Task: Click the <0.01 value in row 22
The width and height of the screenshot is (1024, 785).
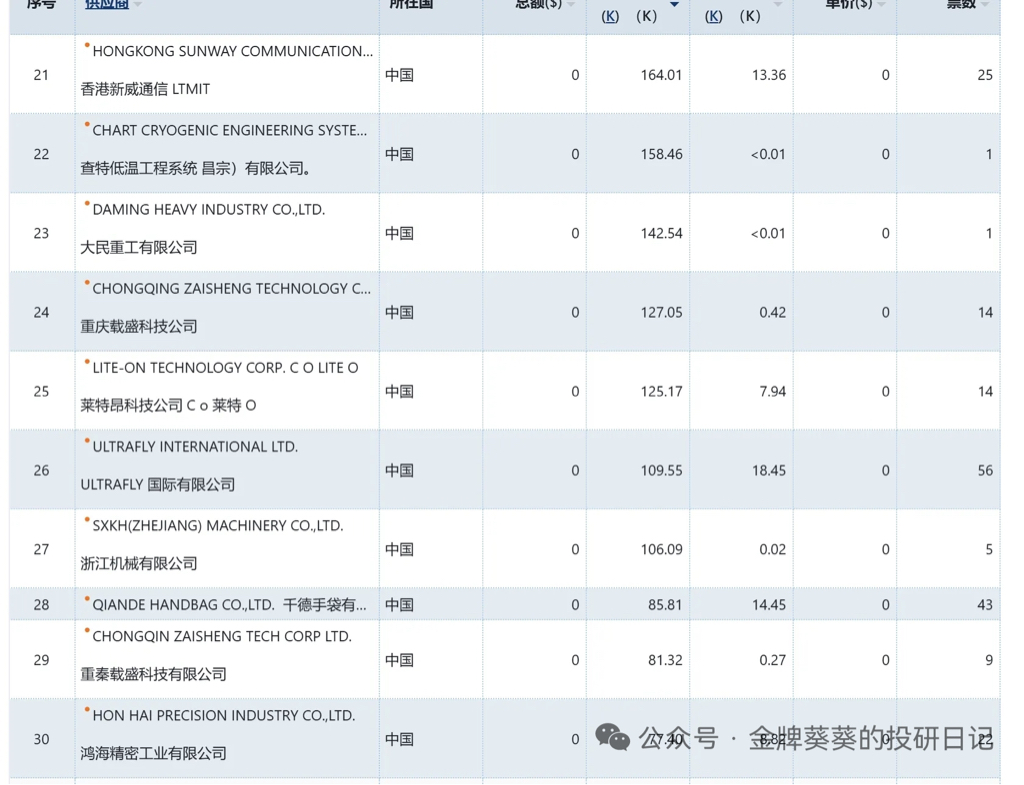Action: pyautogui.click(x=768, y=154)
